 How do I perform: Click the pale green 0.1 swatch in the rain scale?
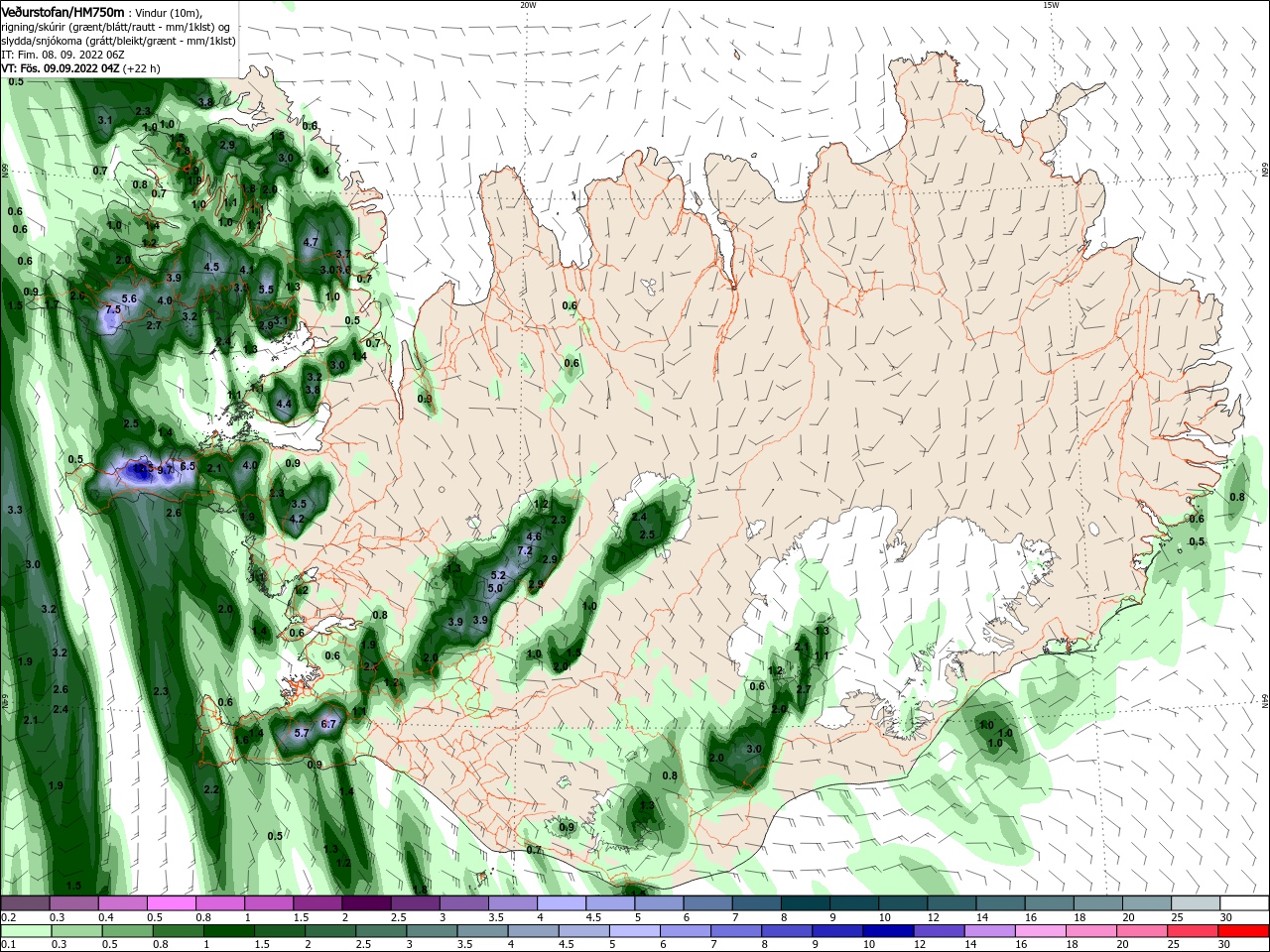point(25,932)
